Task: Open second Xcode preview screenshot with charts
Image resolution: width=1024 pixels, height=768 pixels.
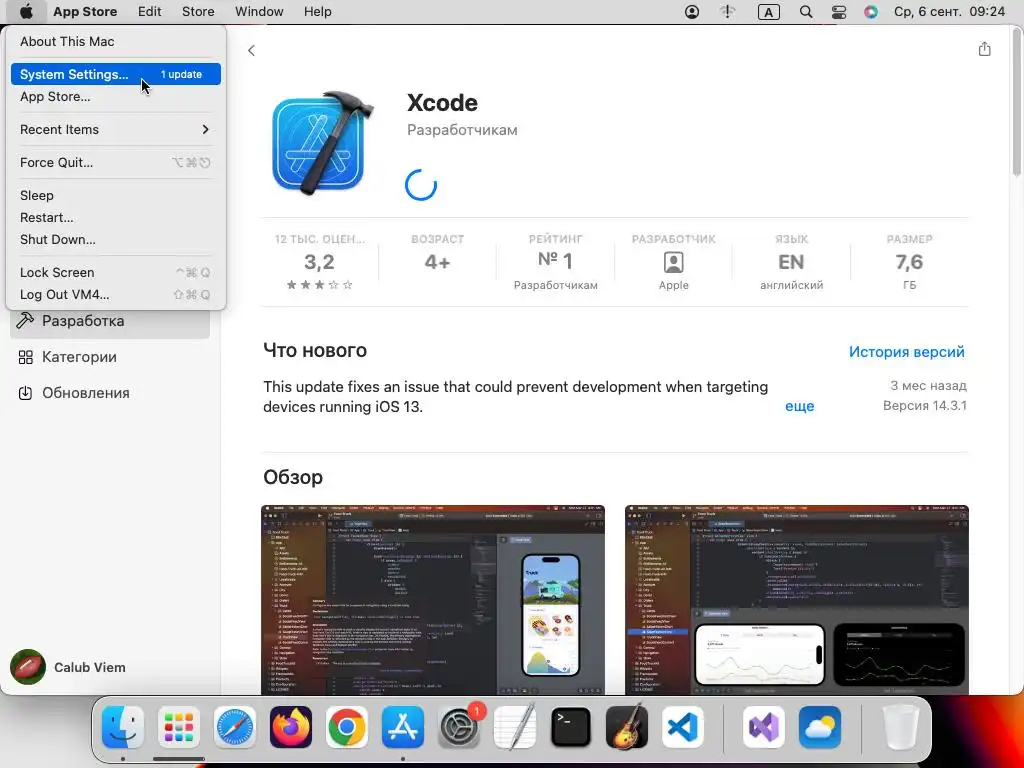Action: 797,600
